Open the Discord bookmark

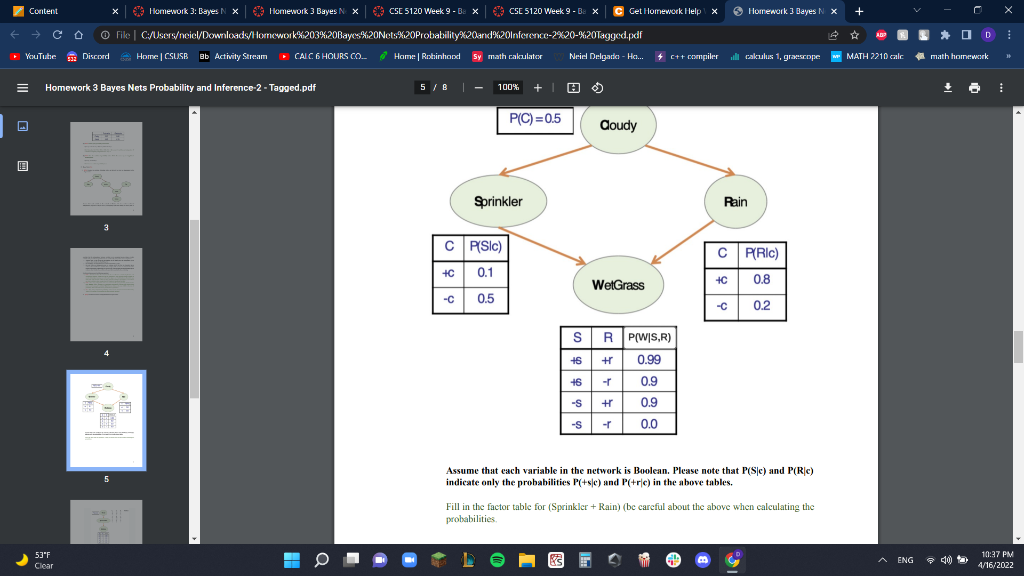click(x=88, y=56)
